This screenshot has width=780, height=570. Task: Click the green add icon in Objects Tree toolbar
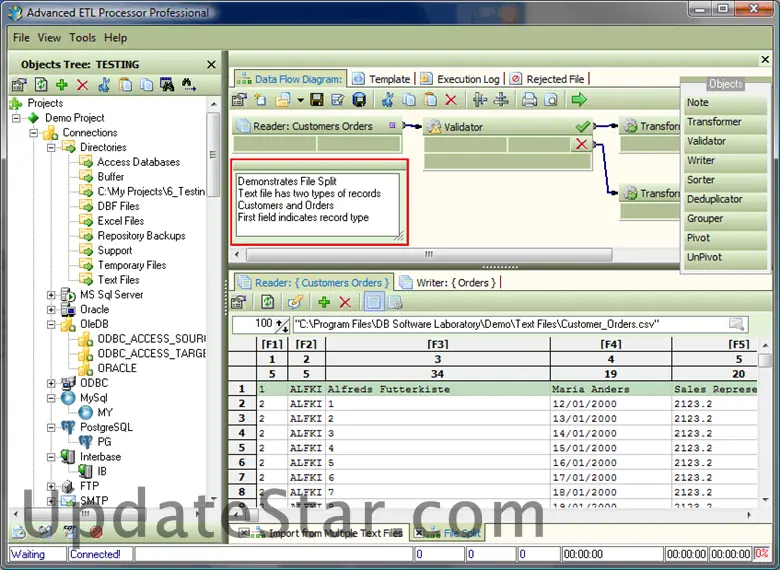(x=62, y=85)
